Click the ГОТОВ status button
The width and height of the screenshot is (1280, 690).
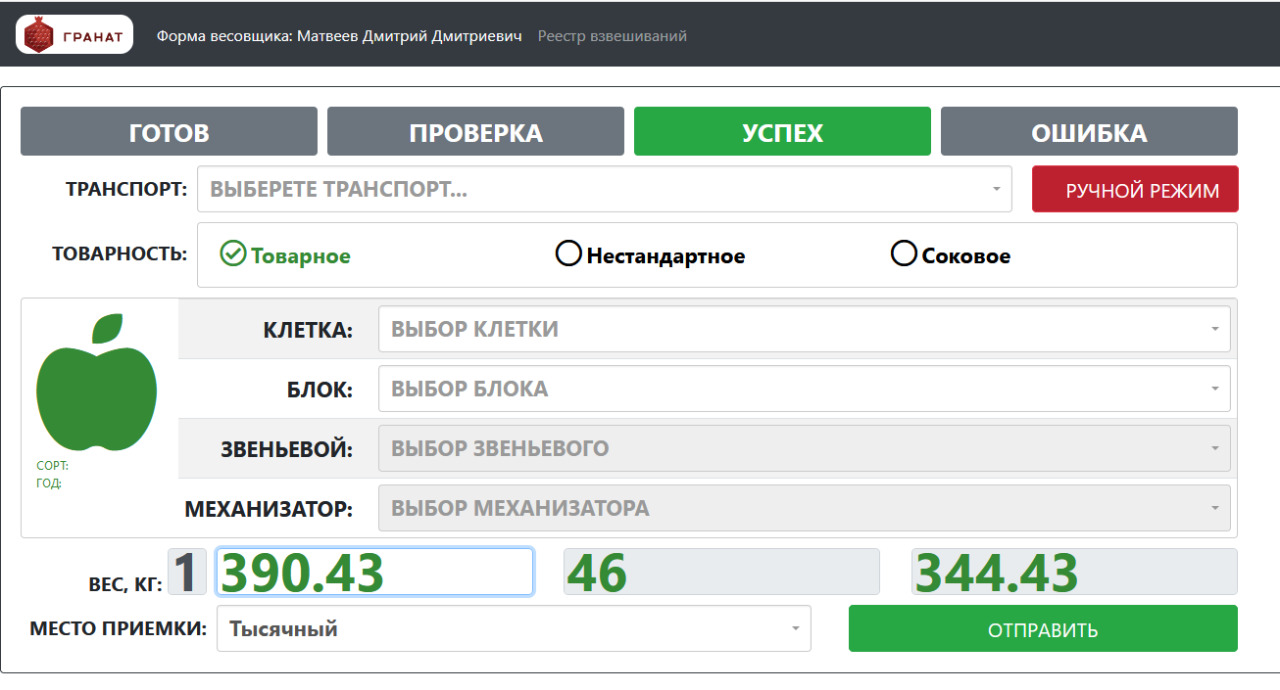point(168,131)
